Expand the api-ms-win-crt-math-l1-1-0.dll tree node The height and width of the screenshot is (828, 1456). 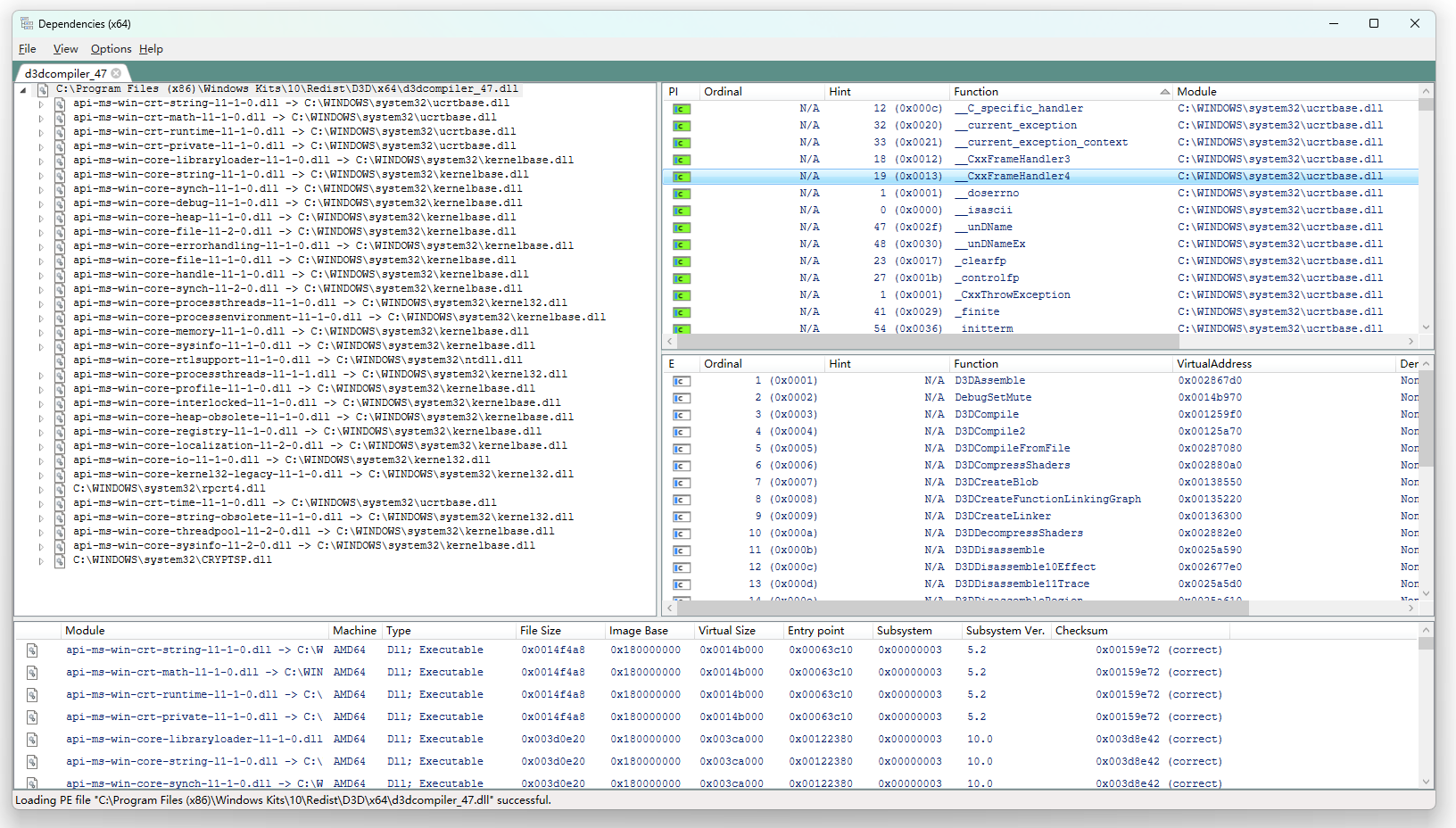40,118
